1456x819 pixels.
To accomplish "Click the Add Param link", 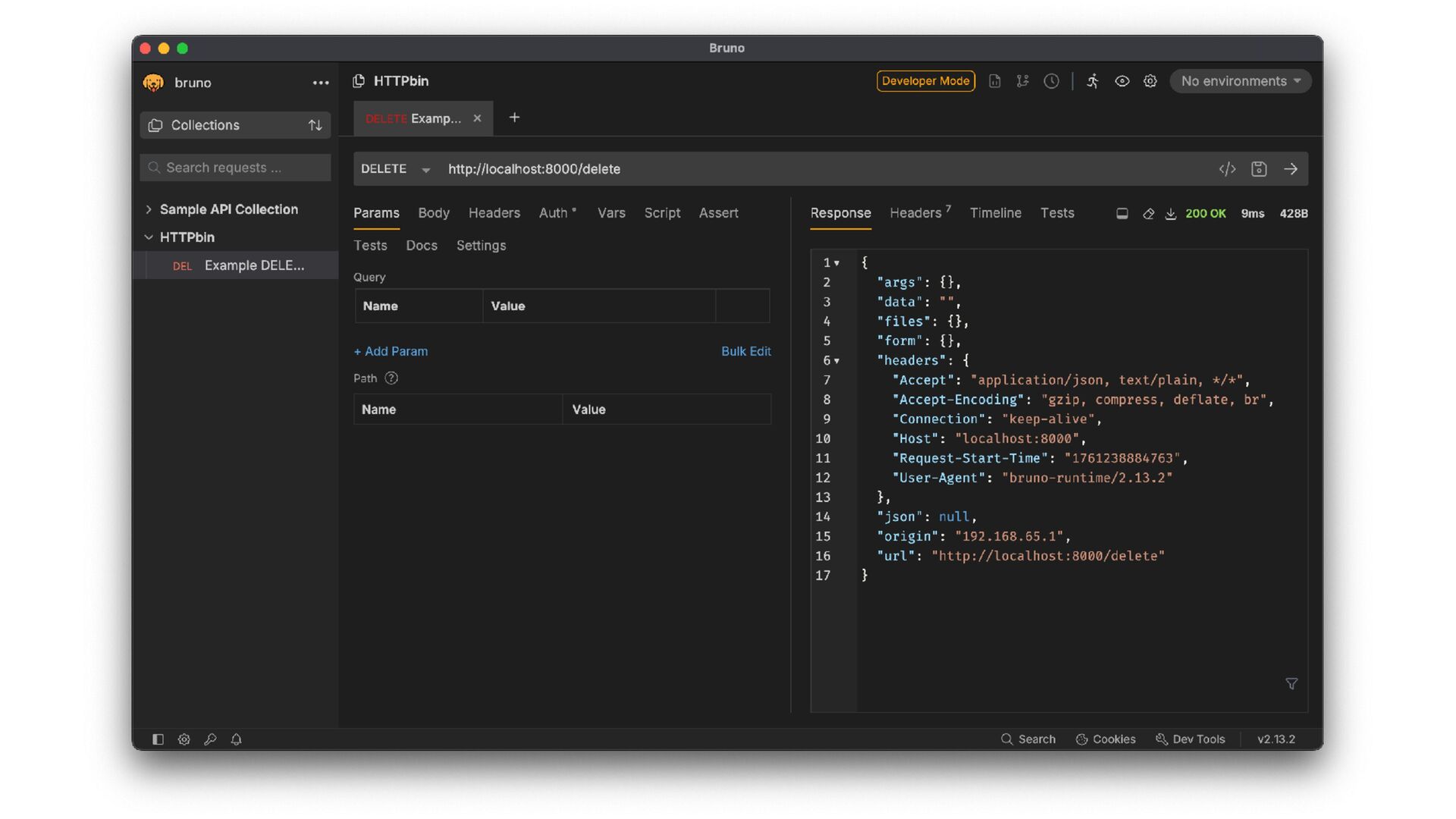I will pos(391,351).
